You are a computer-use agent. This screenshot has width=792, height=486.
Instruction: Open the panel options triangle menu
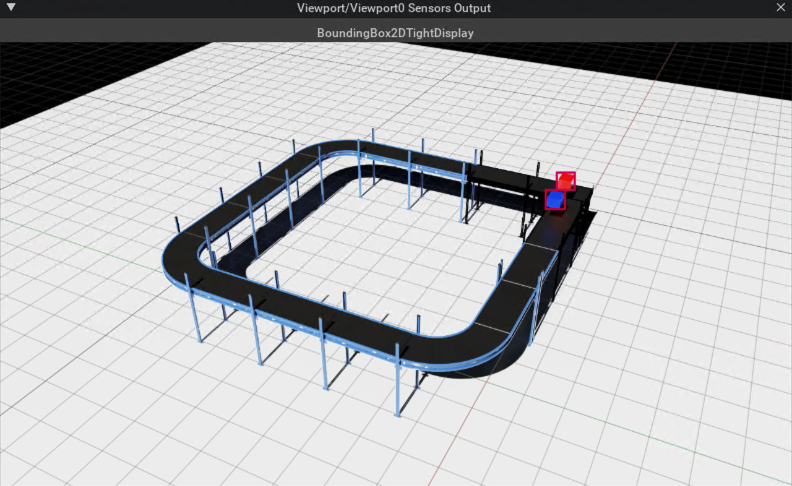coord(11,8)
